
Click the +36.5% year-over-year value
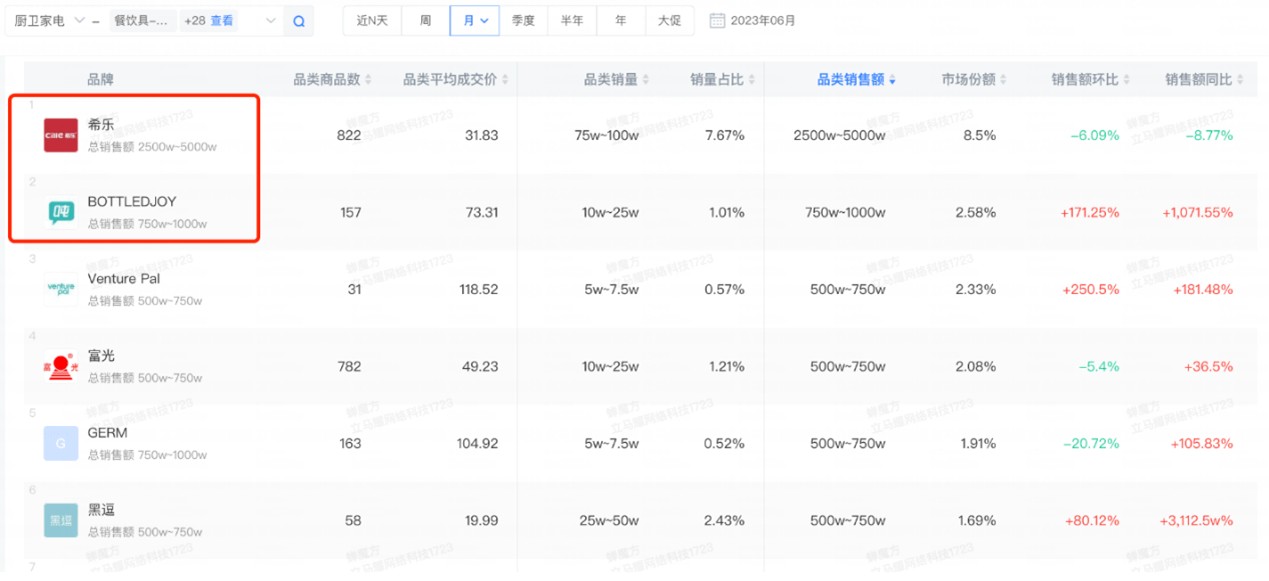[x=1209, y=367]
